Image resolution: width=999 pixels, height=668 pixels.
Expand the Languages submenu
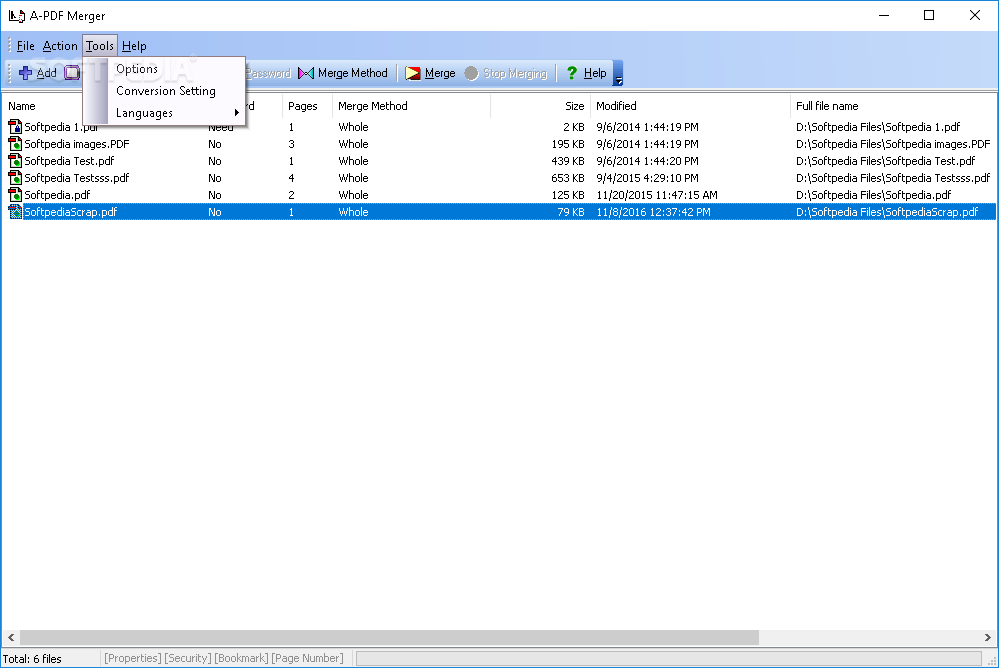164,113
